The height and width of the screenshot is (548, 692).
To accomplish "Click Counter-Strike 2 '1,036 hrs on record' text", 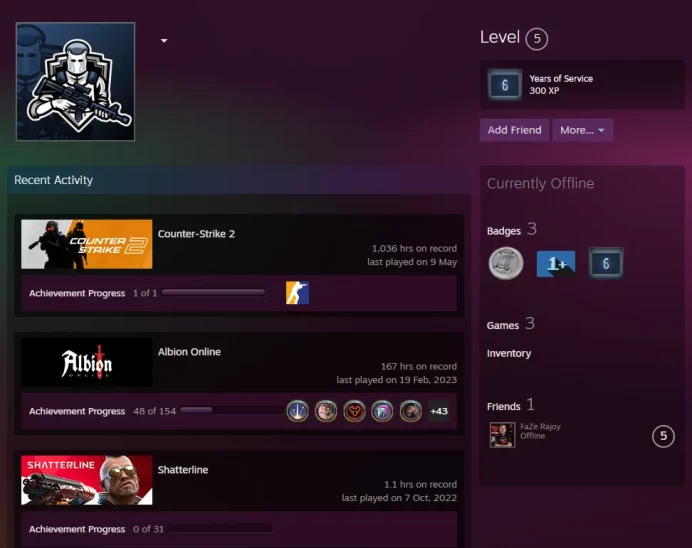I will coord(414,248).
